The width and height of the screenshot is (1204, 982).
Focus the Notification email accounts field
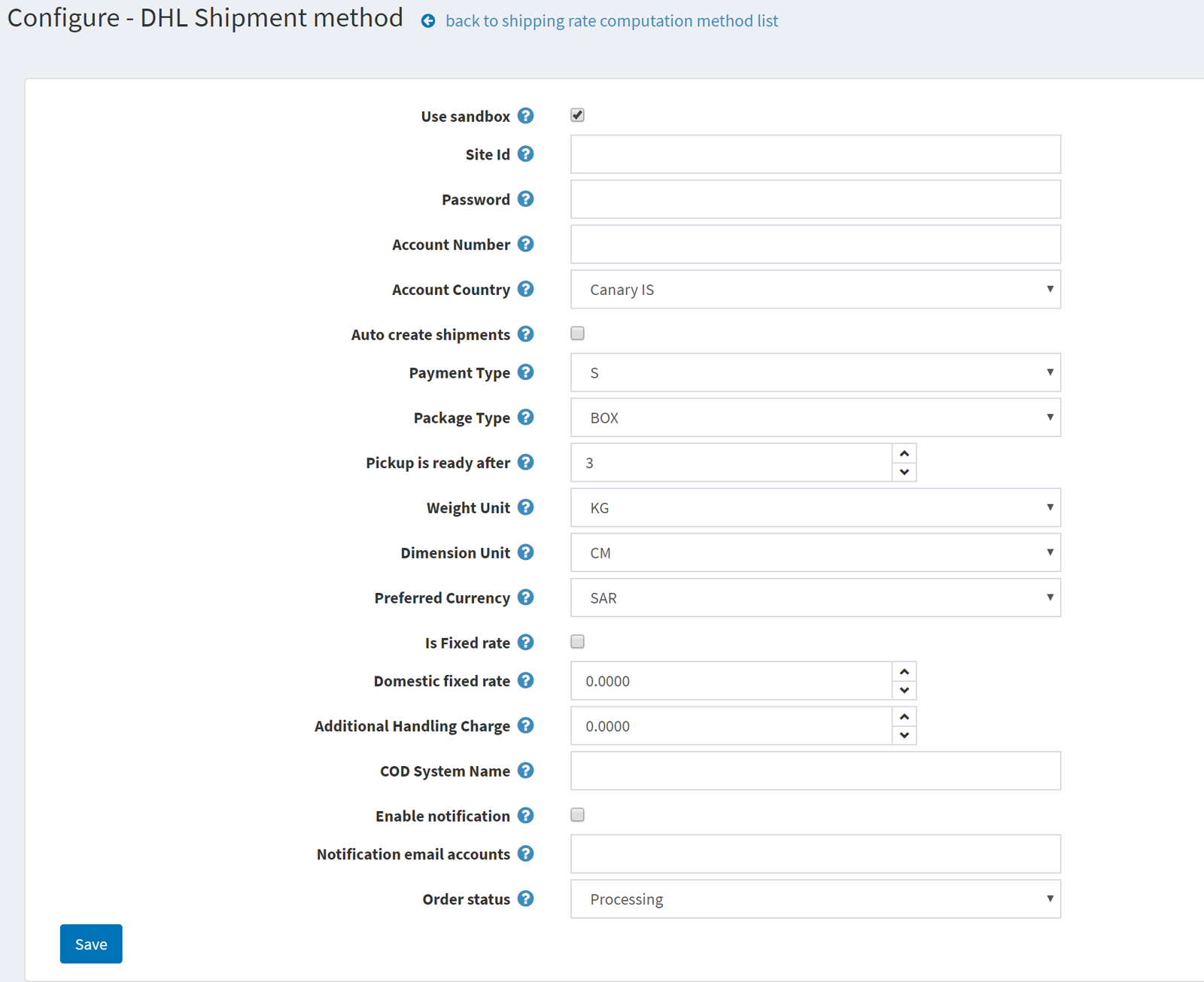[x=816, y=854]
